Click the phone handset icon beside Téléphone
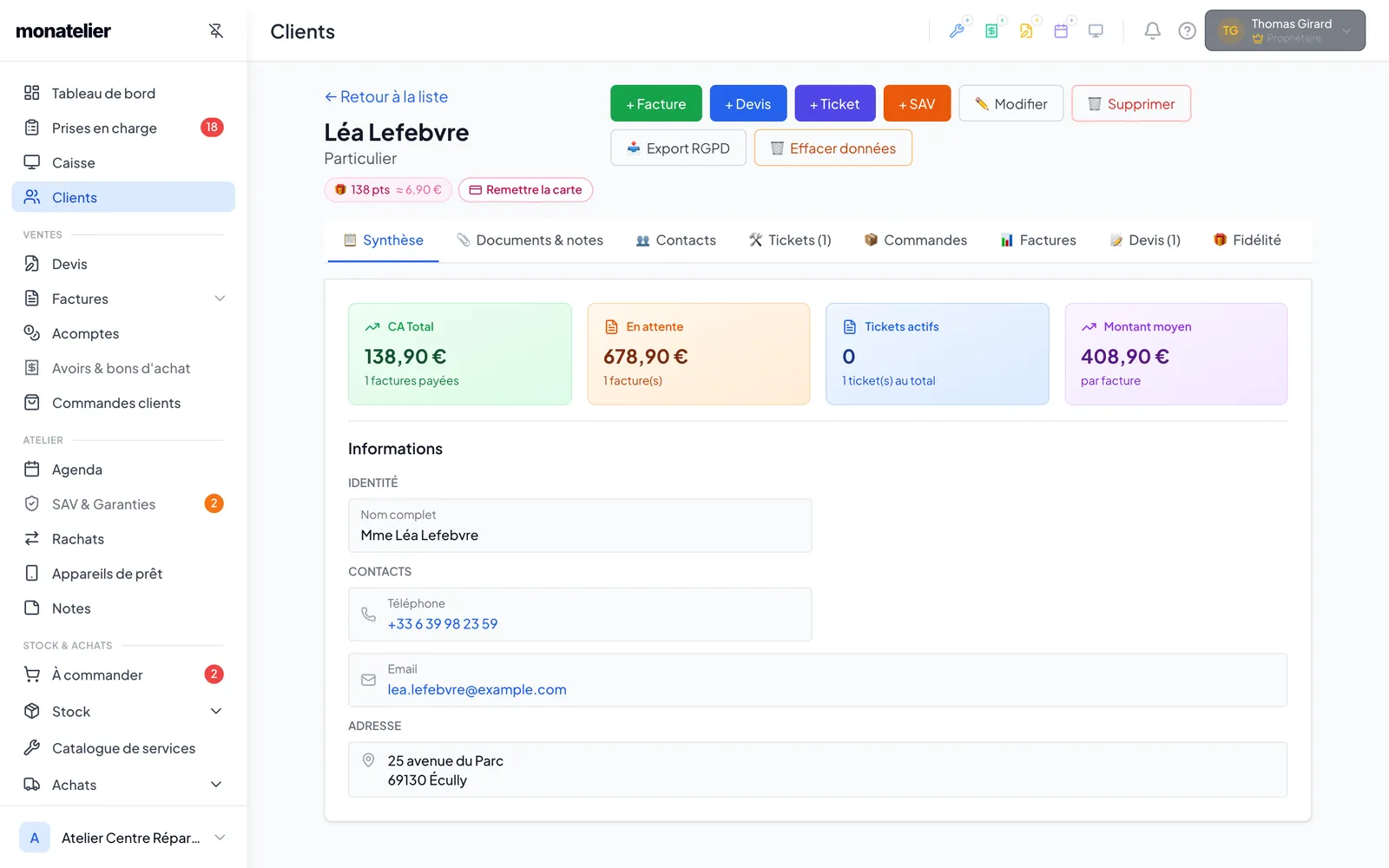Screen dimensions: 1389x868 coord(368,615)
